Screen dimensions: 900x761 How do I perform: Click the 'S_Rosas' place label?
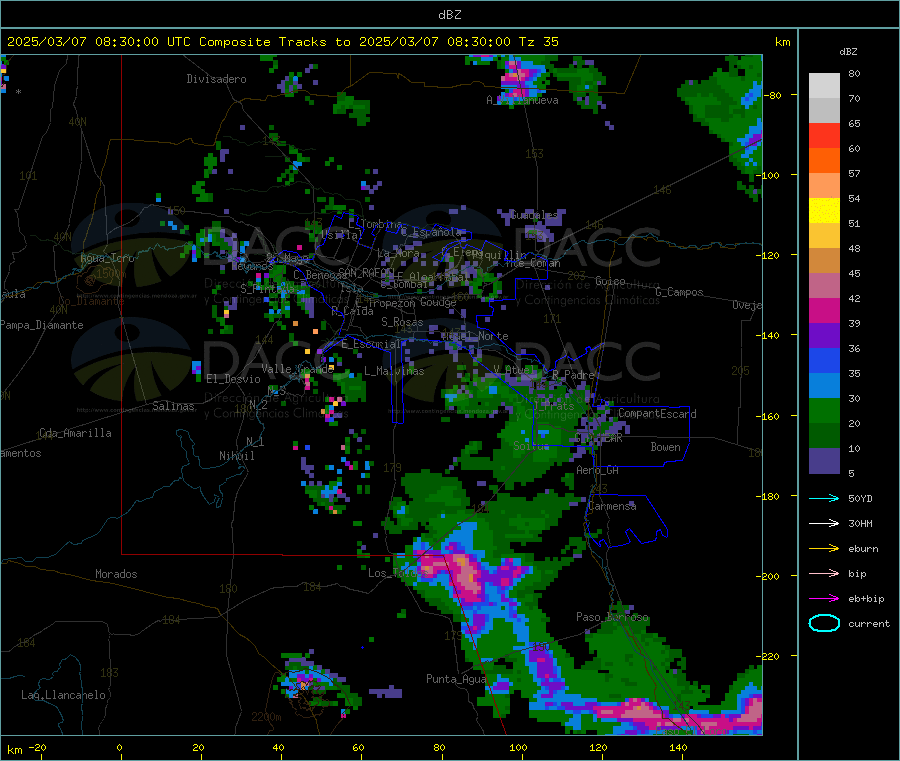[402, 323]
